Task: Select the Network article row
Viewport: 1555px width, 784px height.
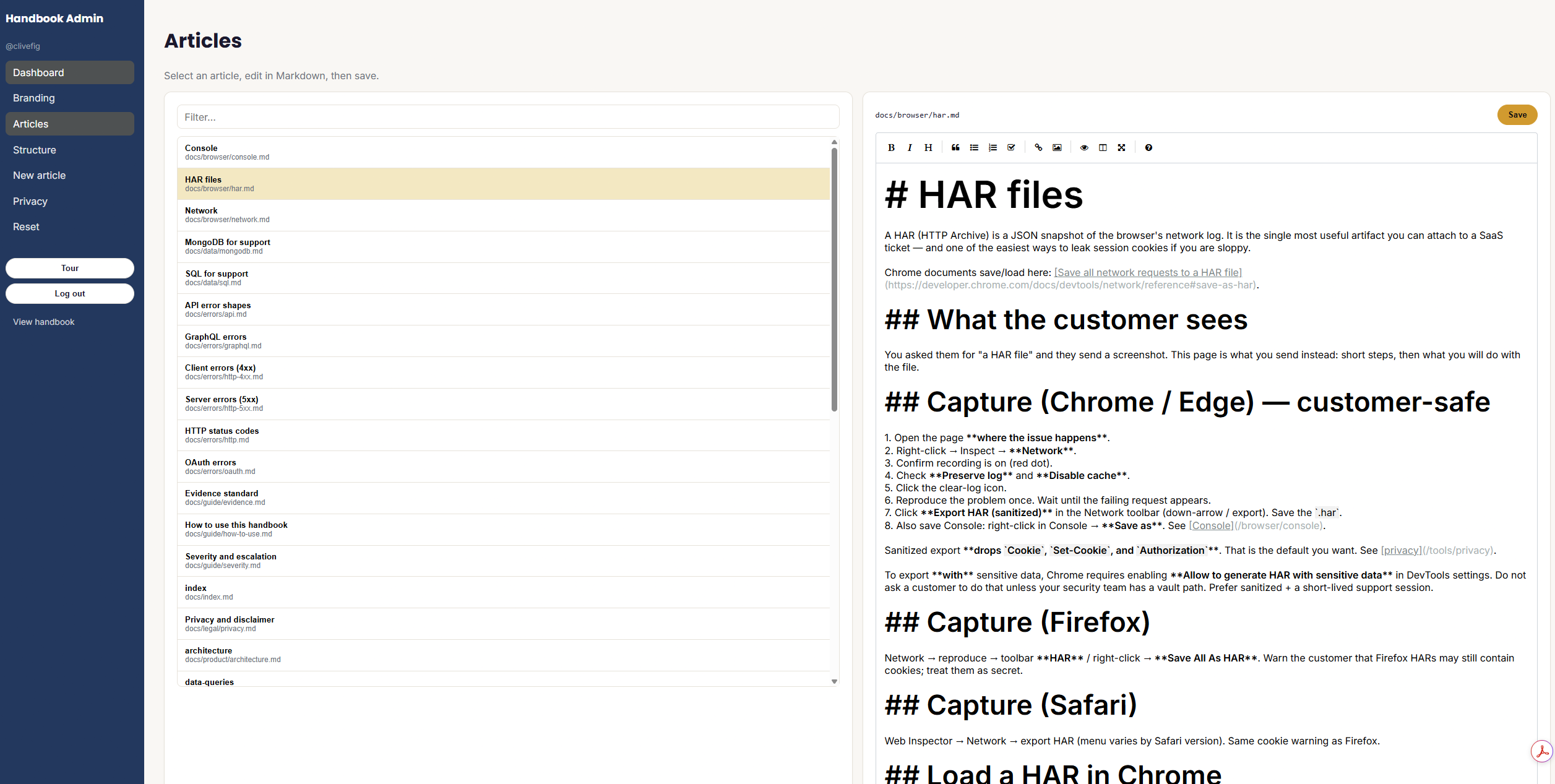Action: (x=504, y=215)
